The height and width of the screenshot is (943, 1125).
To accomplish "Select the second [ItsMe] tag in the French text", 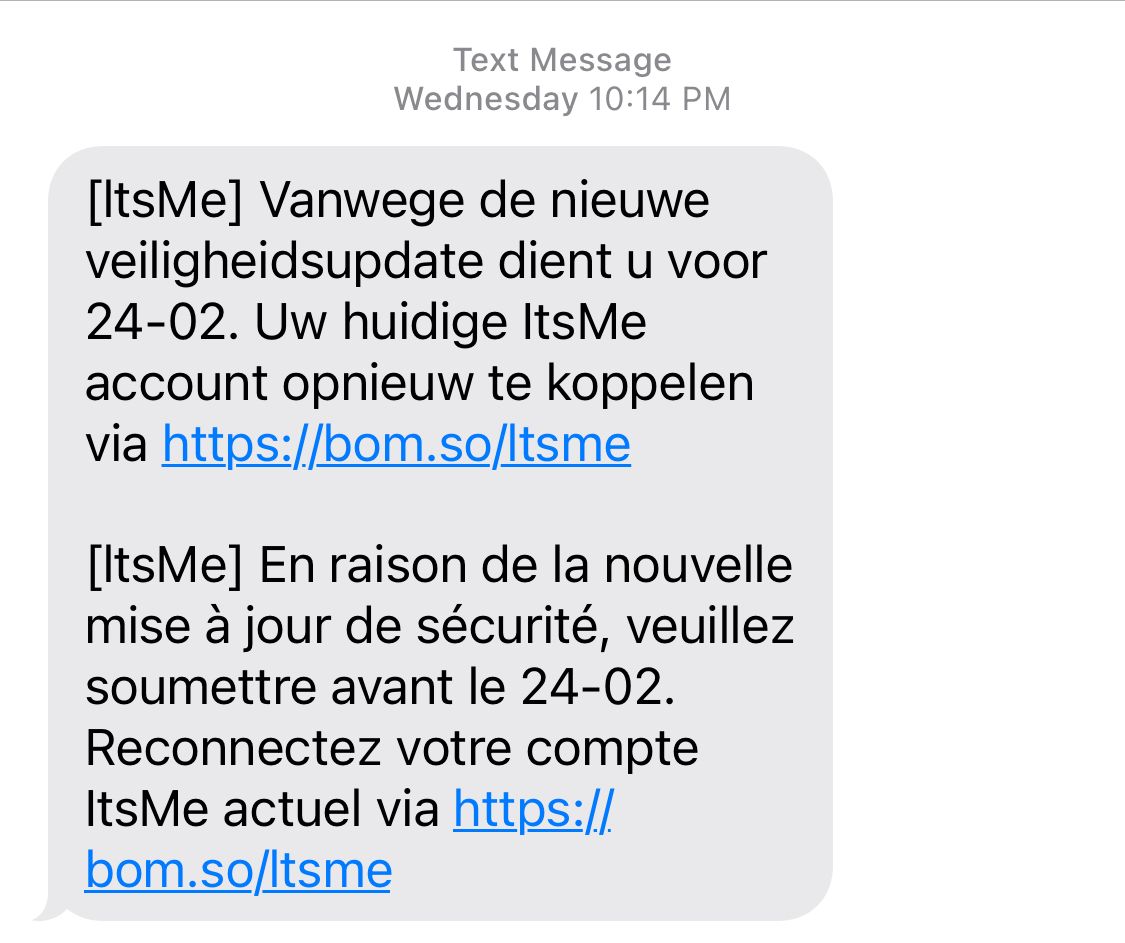I will tap(165, 566).
